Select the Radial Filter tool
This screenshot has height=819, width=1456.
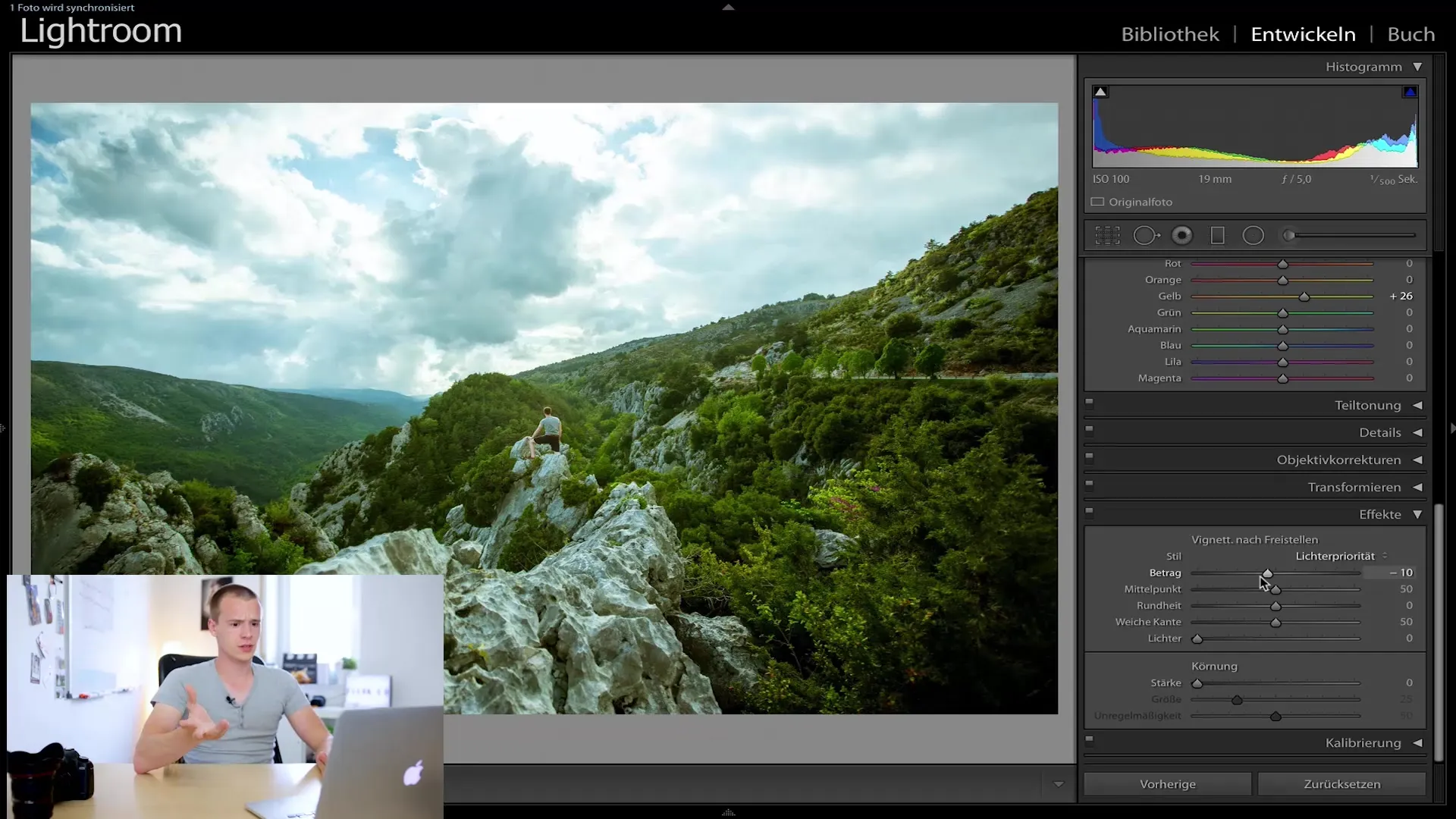click(1253, 236)
